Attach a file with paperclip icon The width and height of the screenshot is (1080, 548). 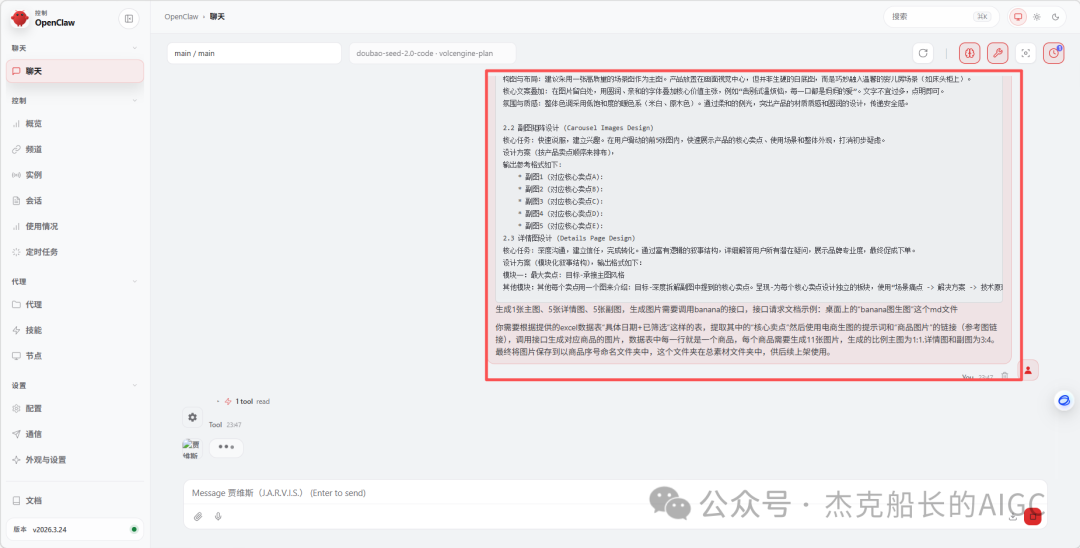[198, 516]
